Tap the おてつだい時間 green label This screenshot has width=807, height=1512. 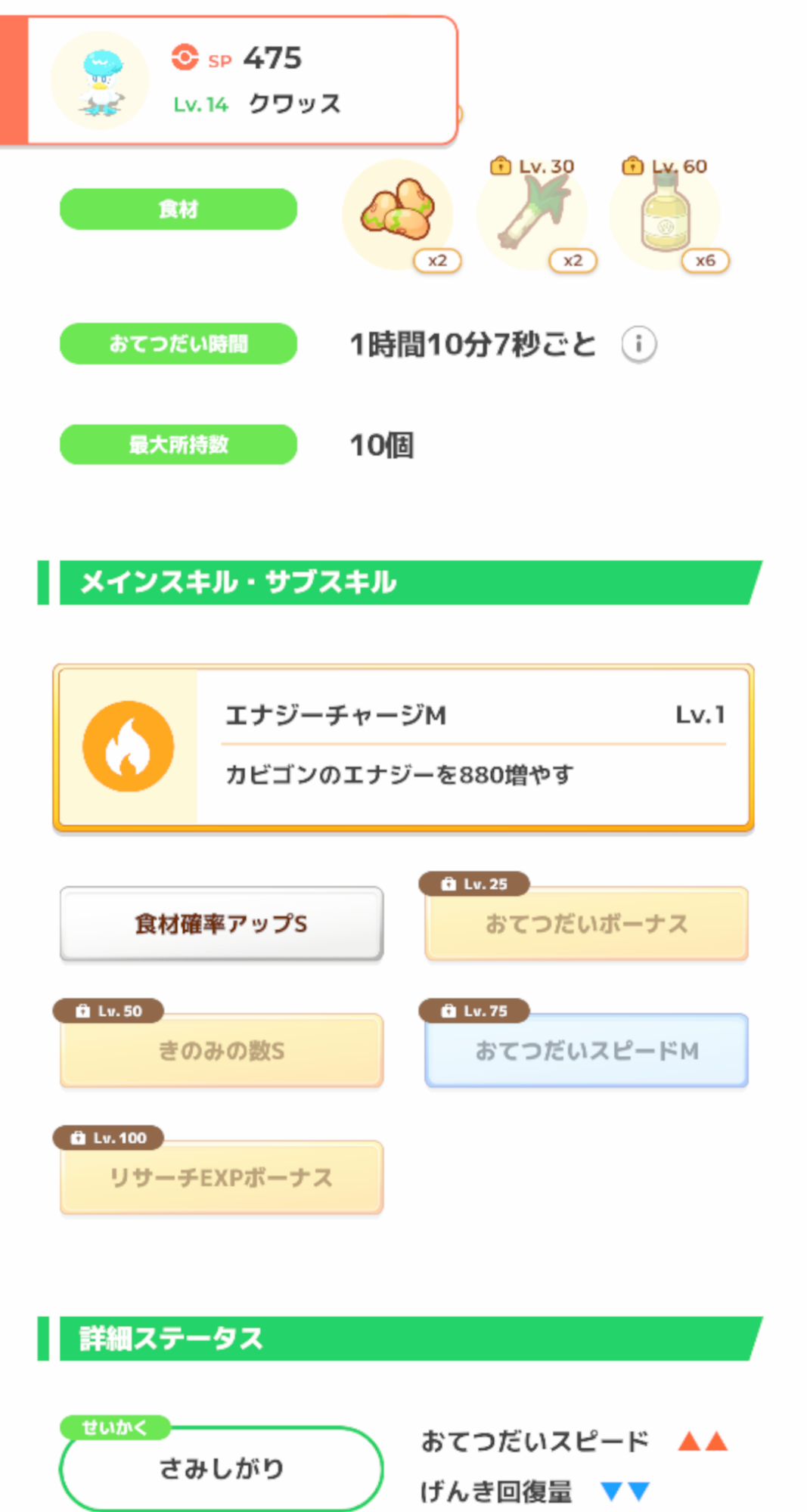(178, 344)
